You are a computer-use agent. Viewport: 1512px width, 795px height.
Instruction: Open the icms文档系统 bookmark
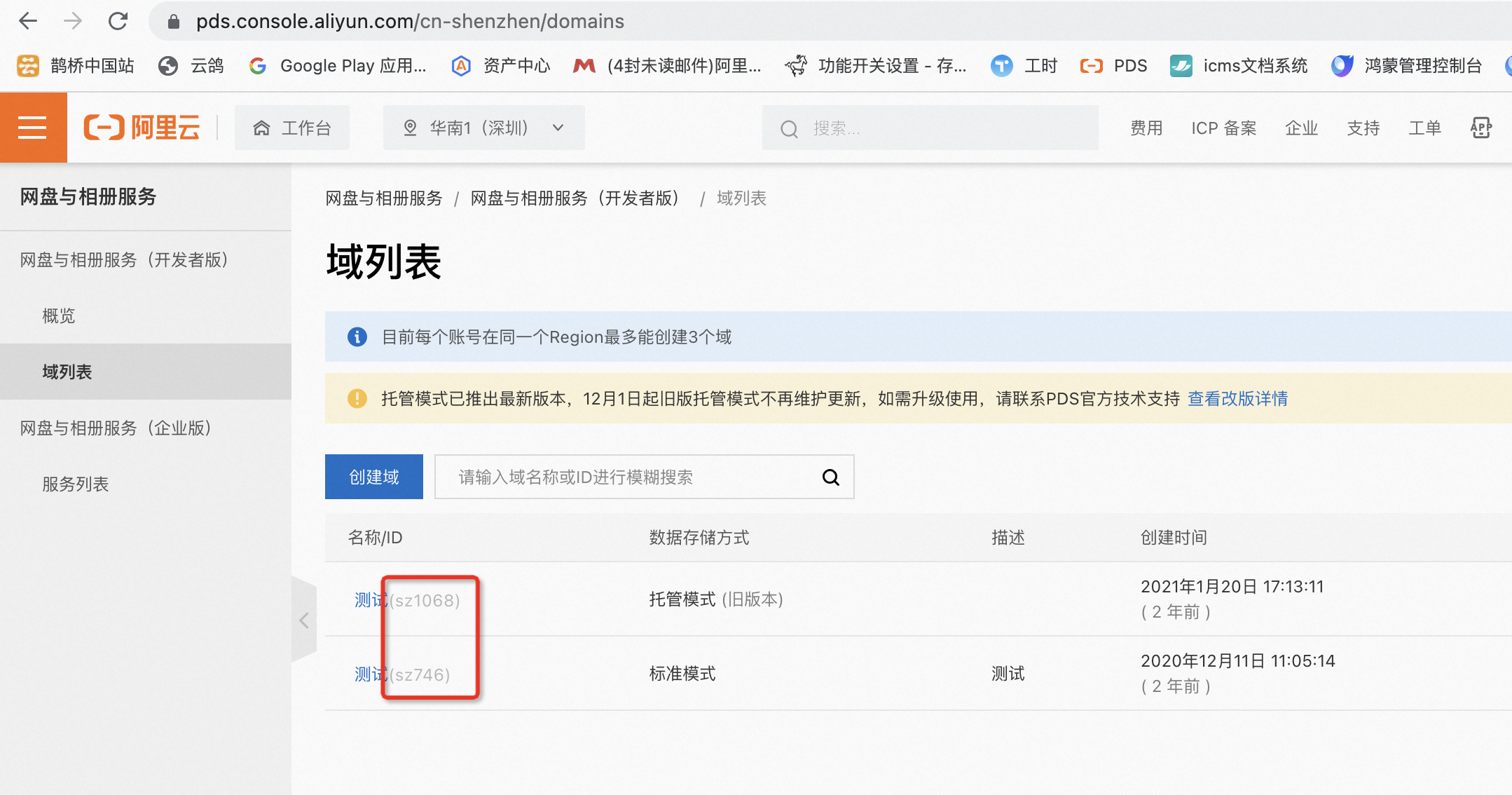tap(1239, 66)
